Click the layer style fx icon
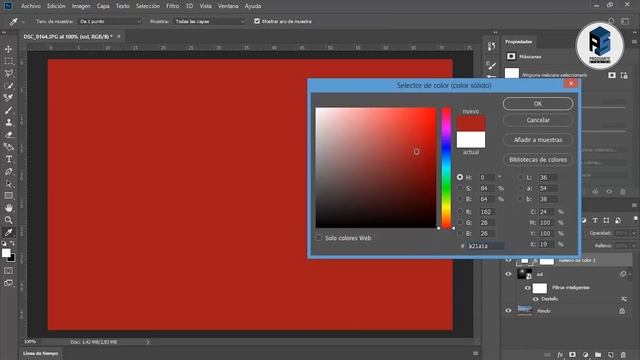Viewport: 640px width, 360px height. point(560,355)
